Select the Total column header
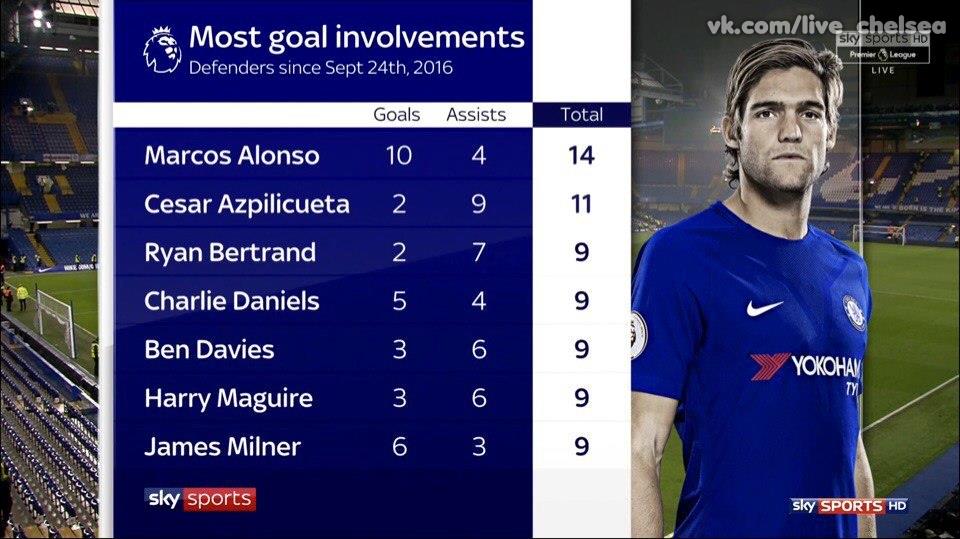Viewport: 960px width, 539px height. click(x=582, y=115)
